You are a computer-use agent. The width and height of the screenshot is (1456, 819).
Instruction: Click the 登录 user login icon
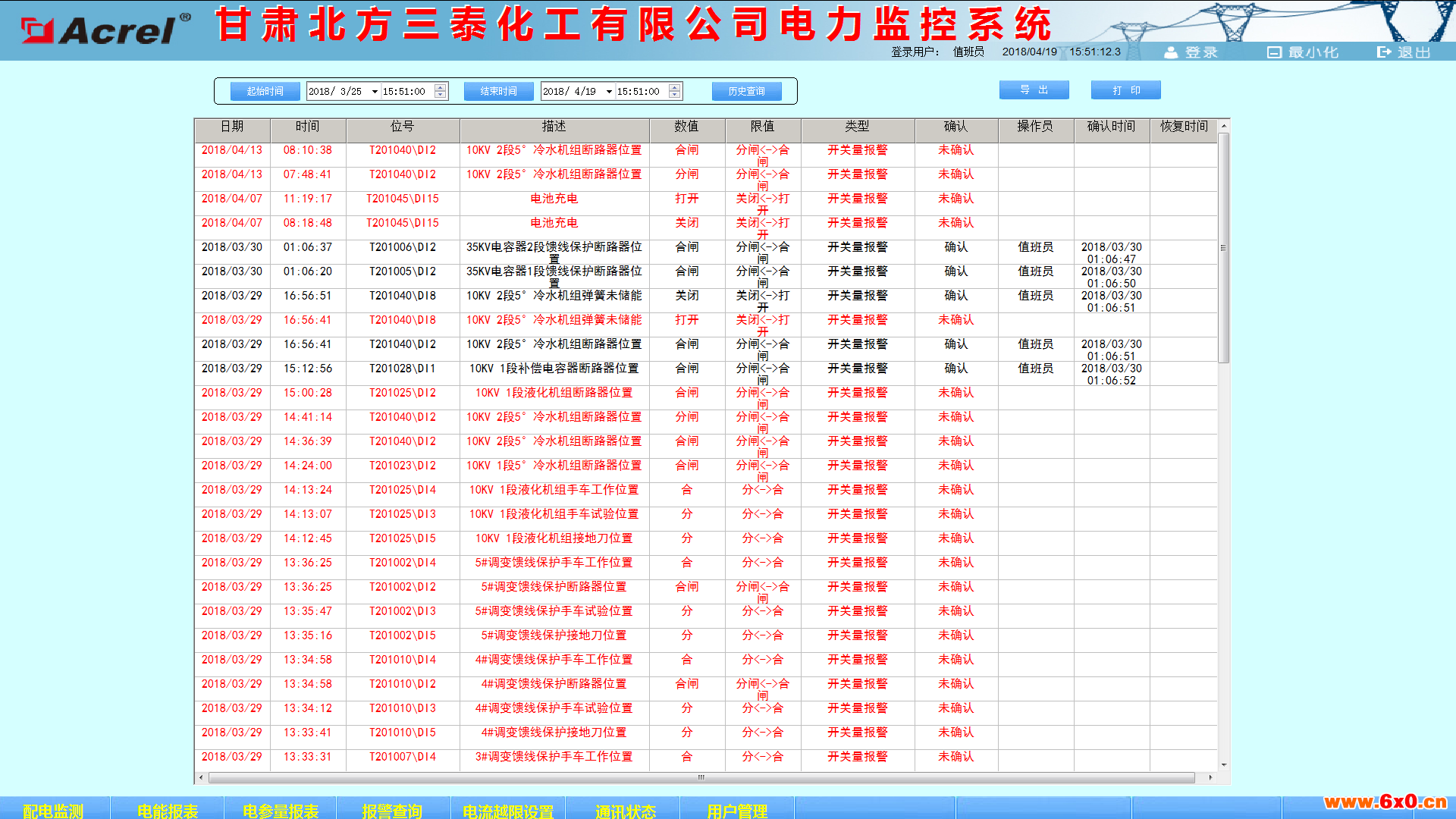1171,52
